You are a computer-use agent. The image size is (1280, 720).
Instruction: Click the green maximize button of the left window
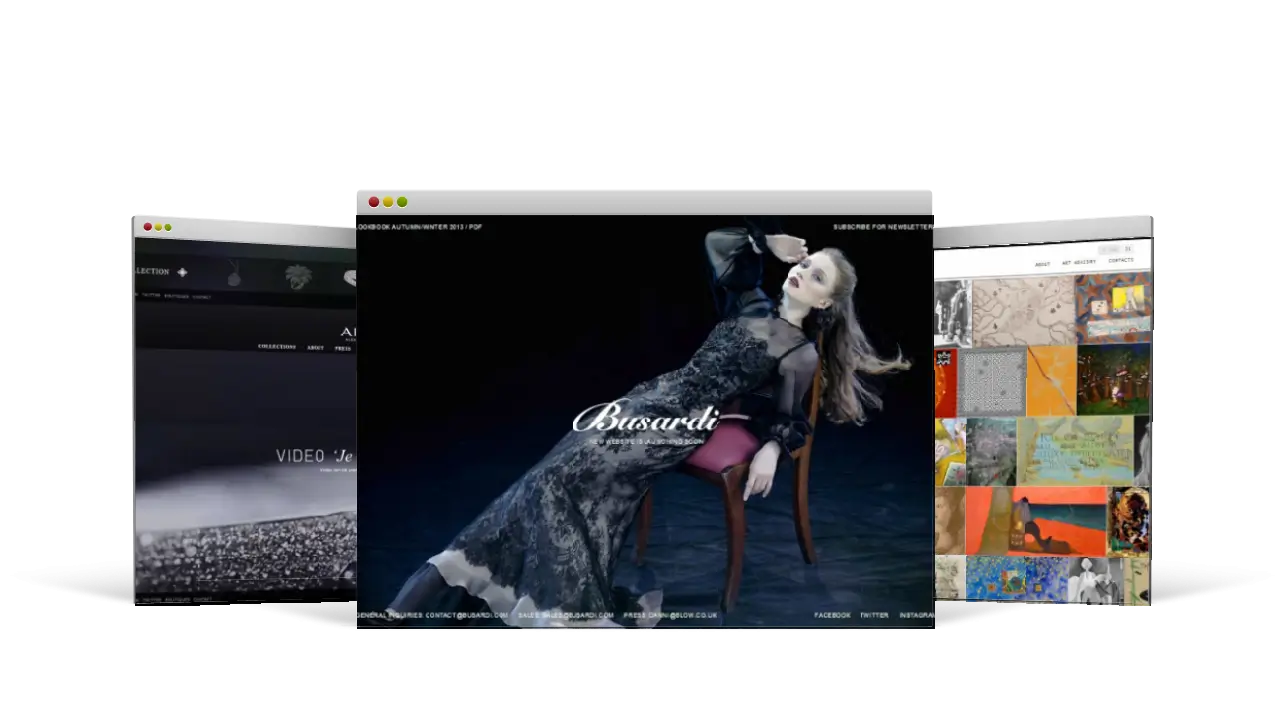tap(168, 227)
